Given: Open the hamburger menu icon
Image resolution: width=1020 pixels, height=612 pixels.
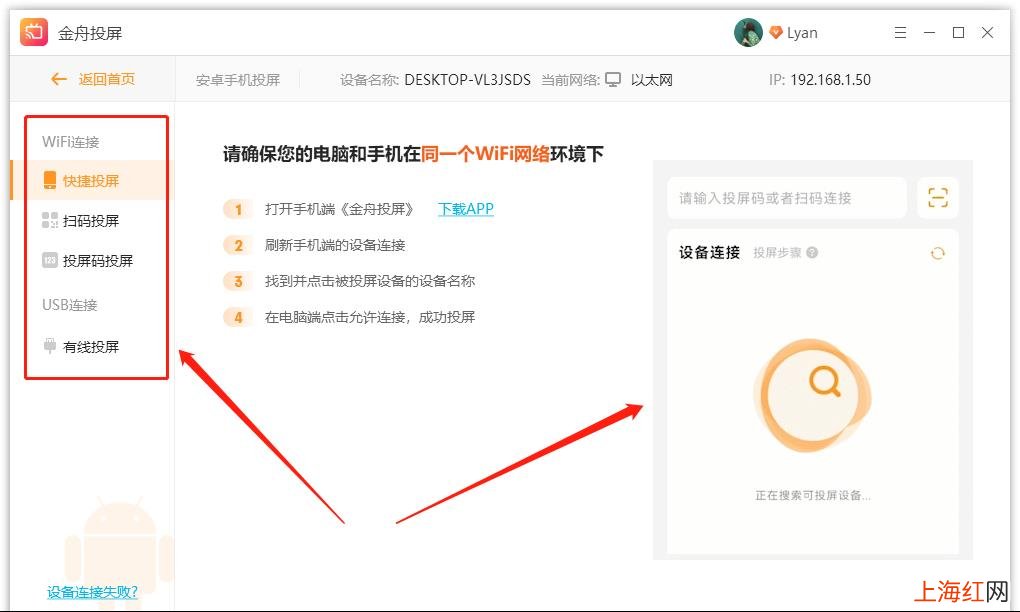Looking at the screenshot, I should (900, 33).
